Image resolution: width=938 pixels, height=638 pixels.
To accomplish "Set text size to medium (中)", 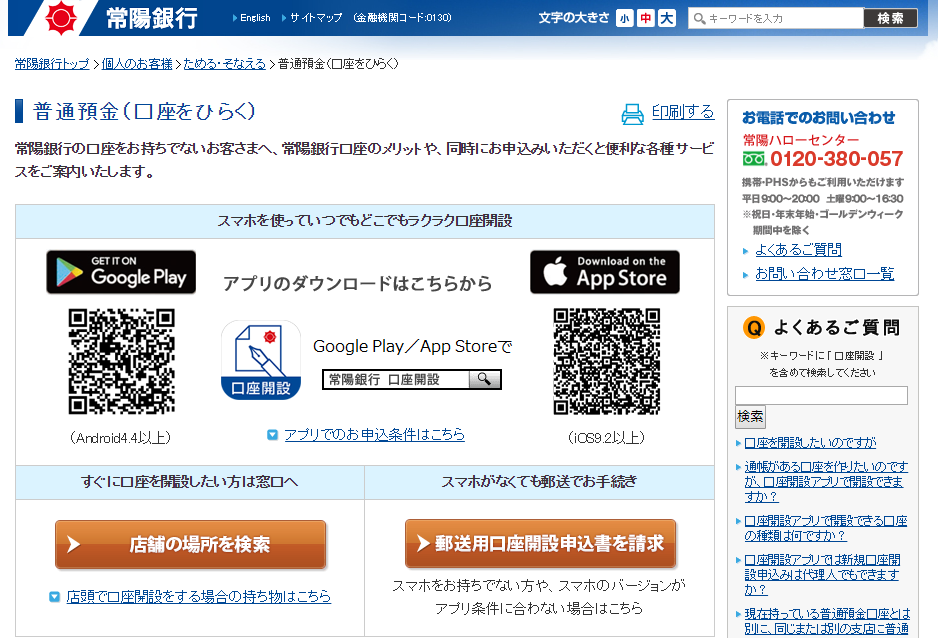I will tap(645, 19).
